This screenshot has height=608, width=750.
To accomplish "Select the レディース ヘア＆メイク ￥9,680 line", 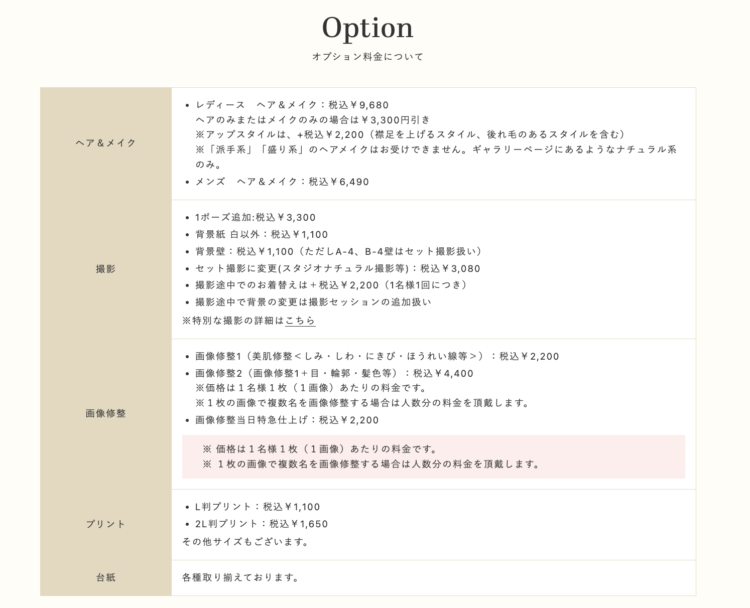I will [292, 105].
